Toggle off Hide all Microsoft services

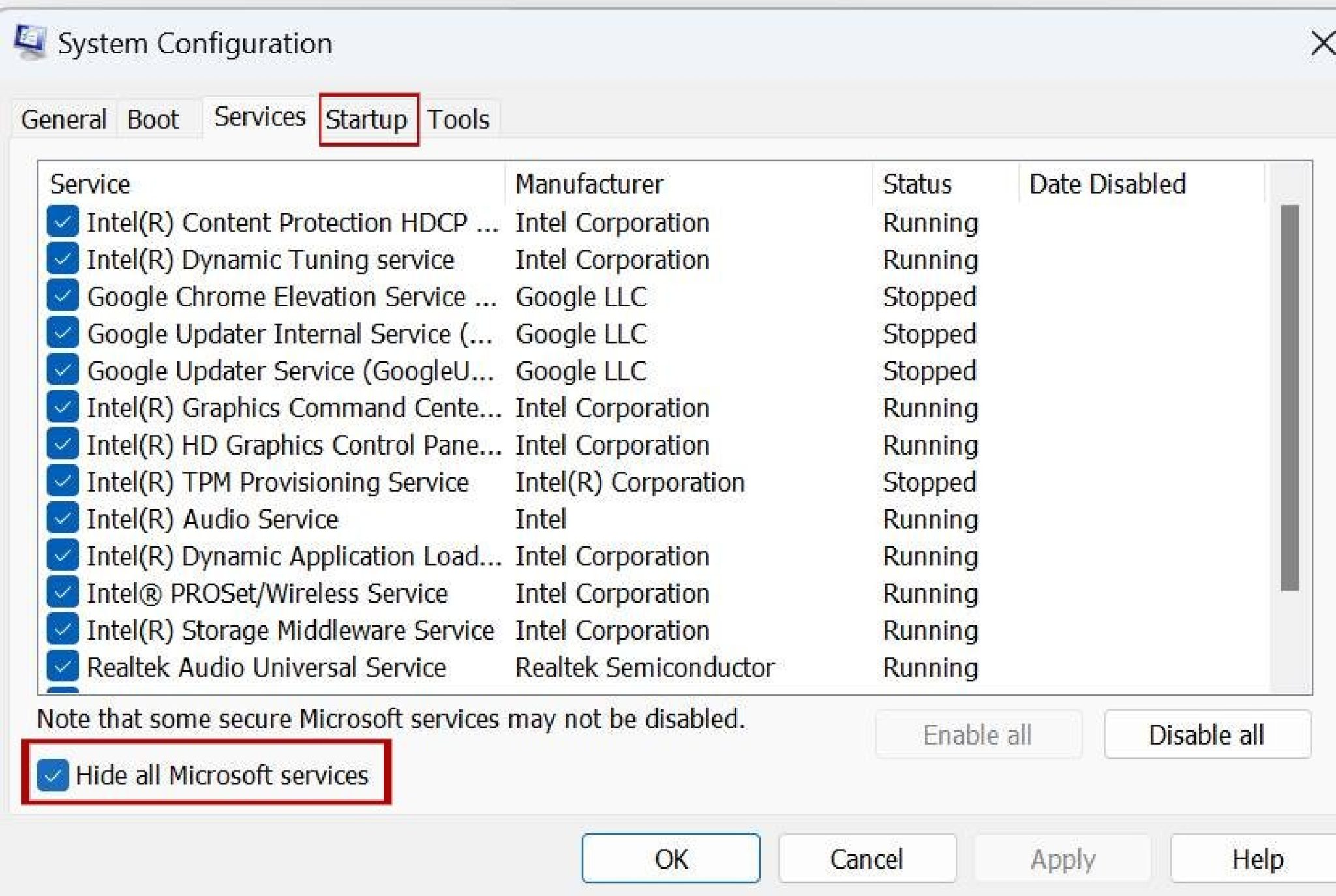tap(53, 775)
